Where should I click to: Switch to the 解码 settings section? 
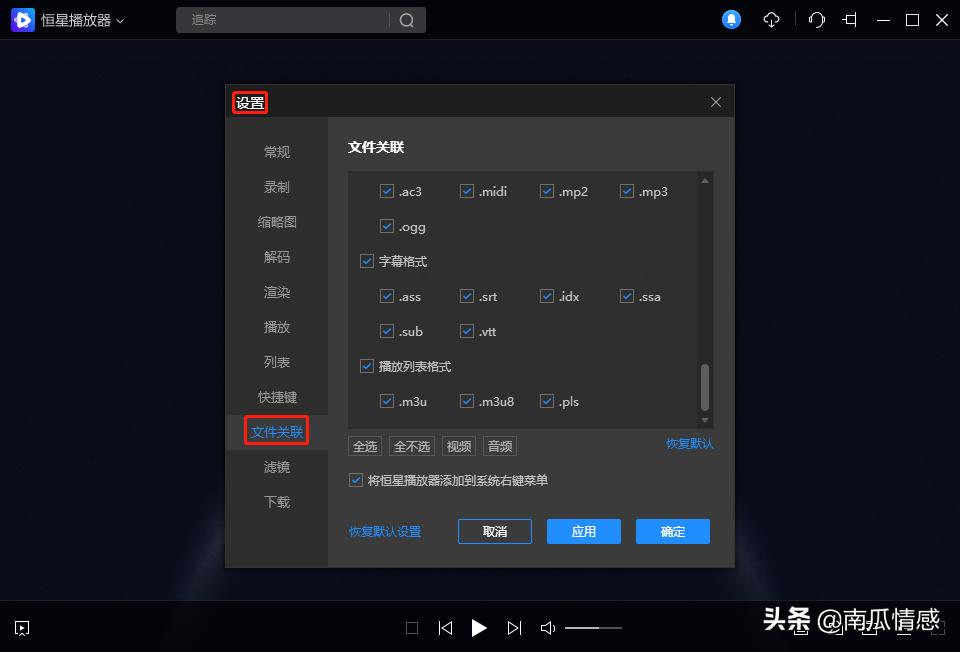tap(276, 257)
